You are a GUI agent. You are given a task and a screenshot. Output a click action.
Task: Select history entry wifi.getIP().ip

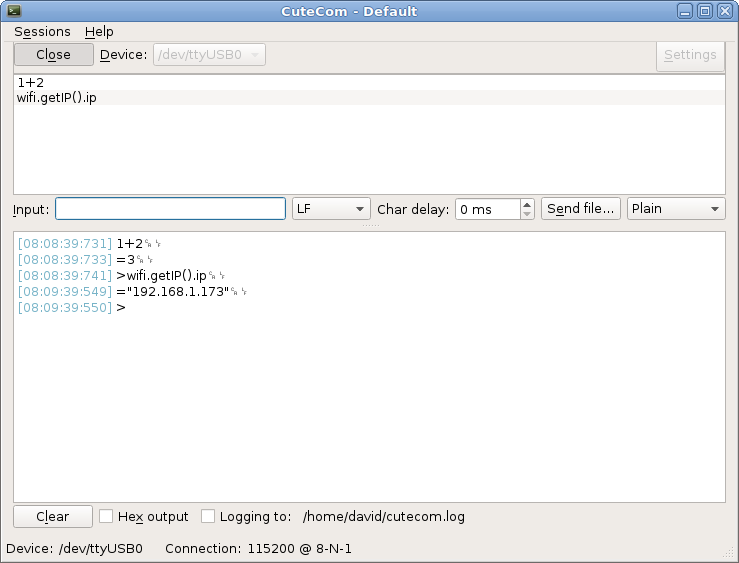[x=369, y=98]
